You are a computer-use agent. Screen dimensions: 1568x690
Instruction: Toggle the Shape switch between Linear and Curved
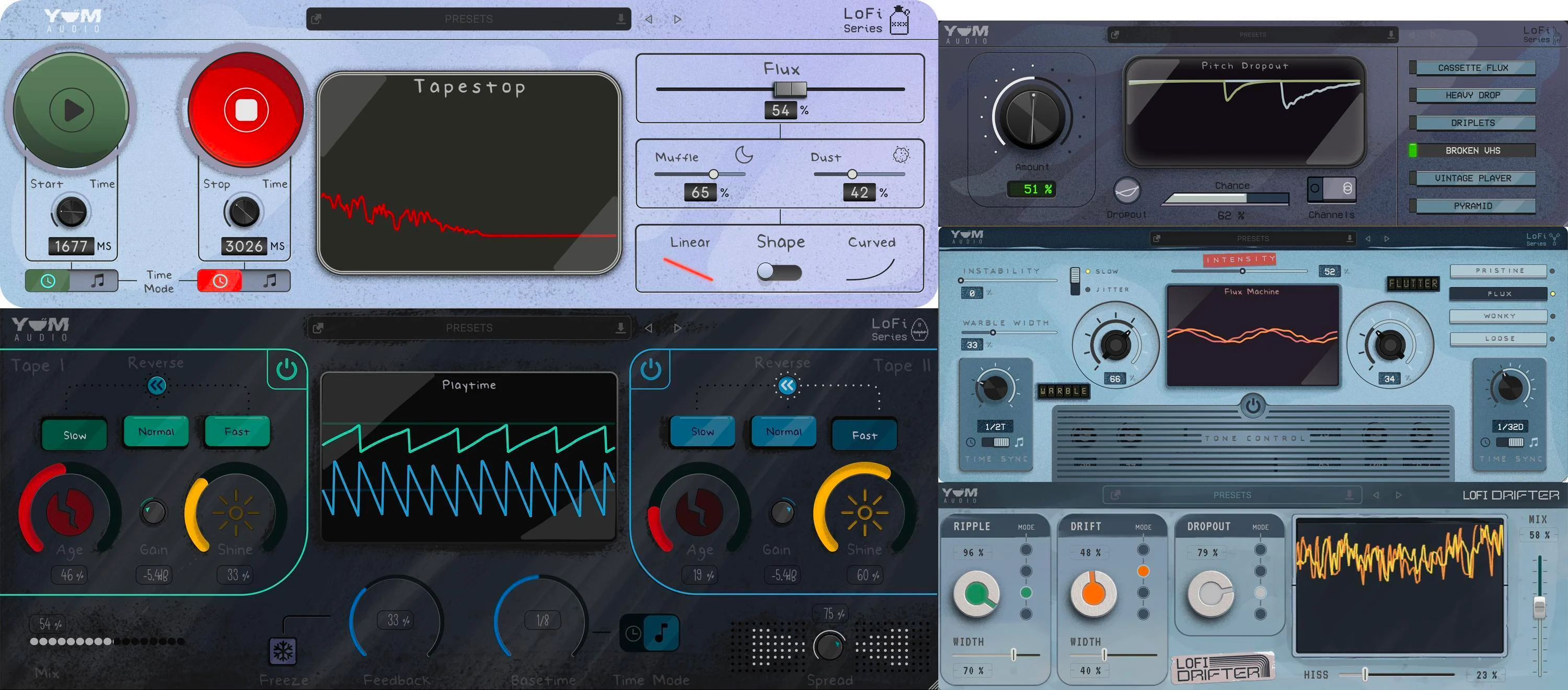[x=779, y=272]
